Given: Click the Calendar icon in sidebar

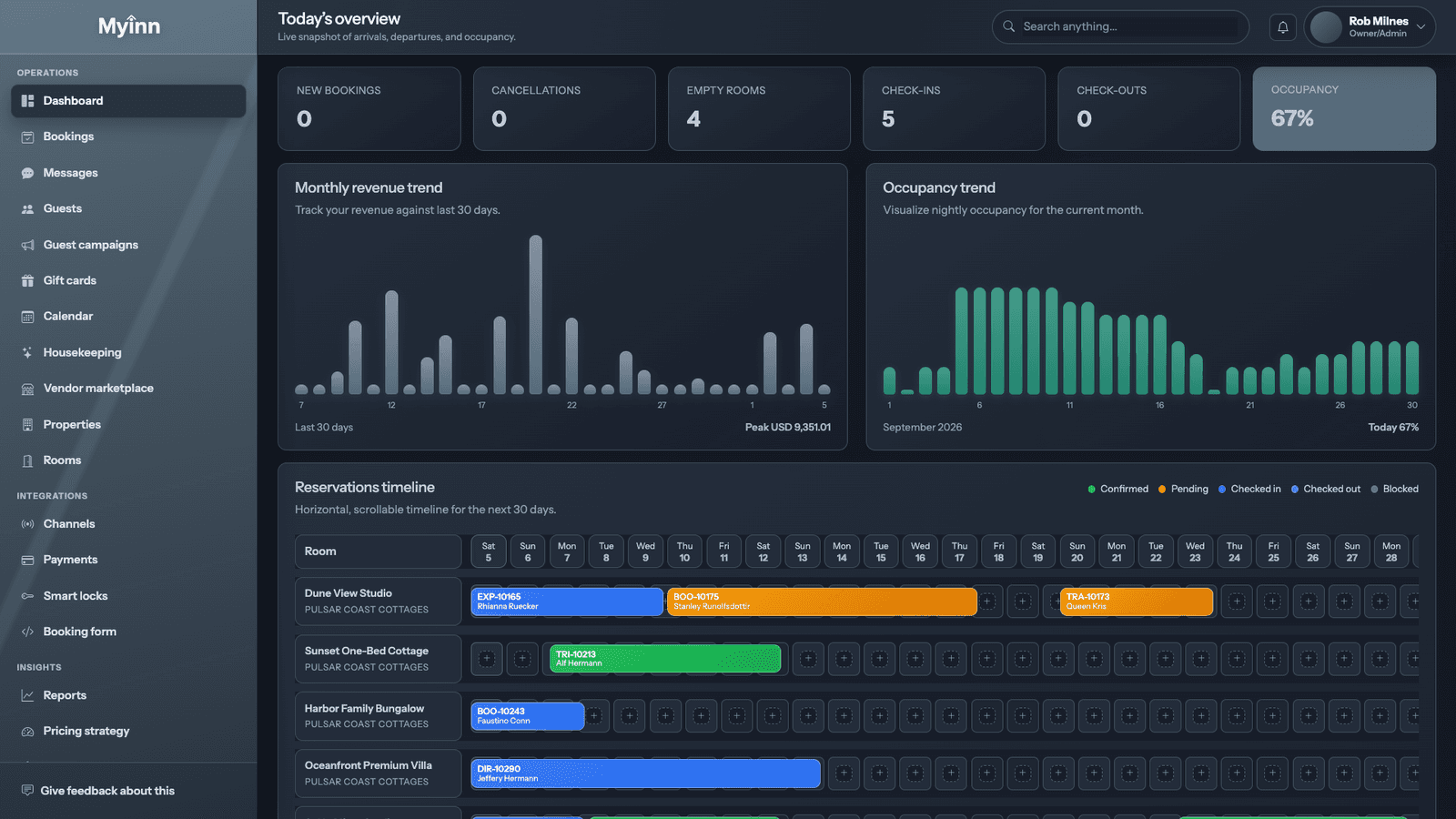Looking at the screenshot, I should [x=27, y=317].
